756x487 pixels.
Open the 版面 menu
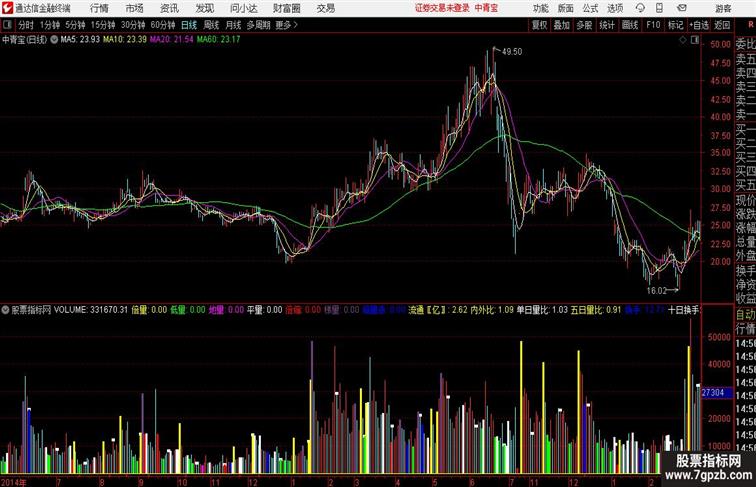[x=565, y=9]
